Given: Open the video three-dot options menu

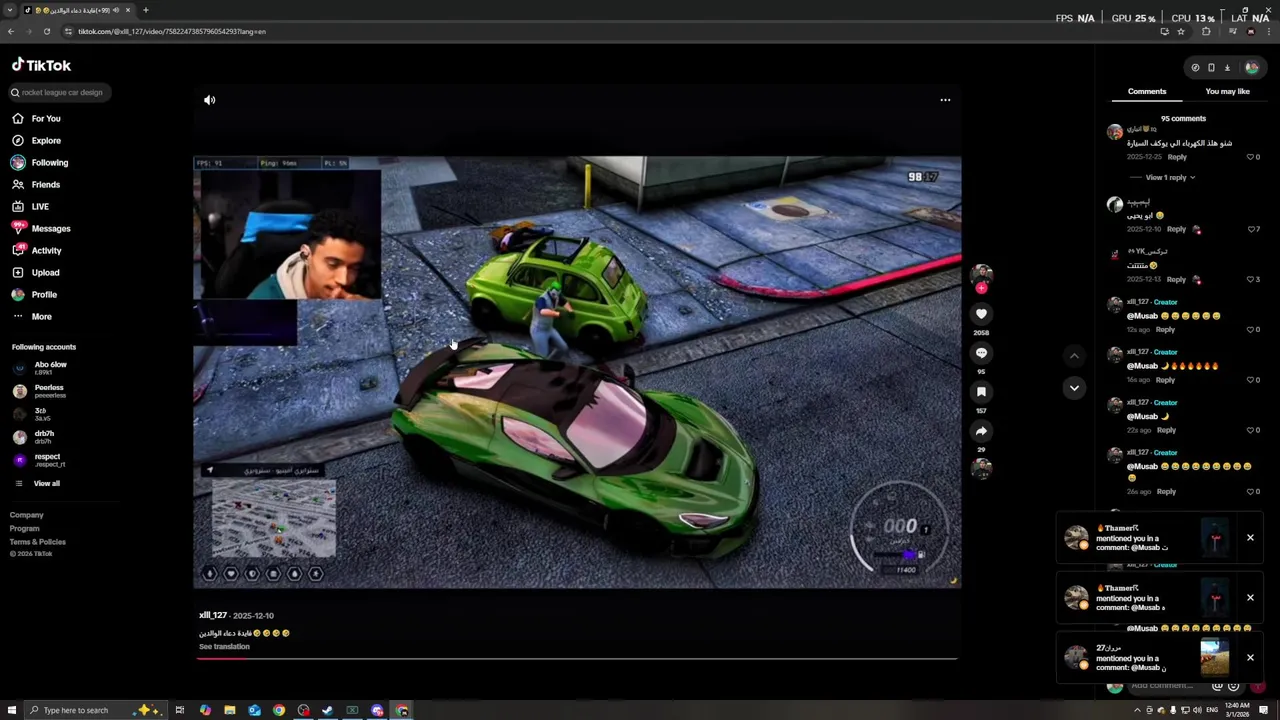Looking at the screenshot, I should pyautogui.click(x=945, y=100).
